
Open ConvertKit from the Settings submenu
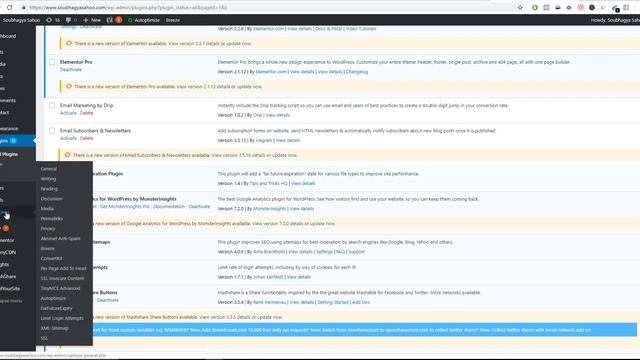tap(51, 258)
